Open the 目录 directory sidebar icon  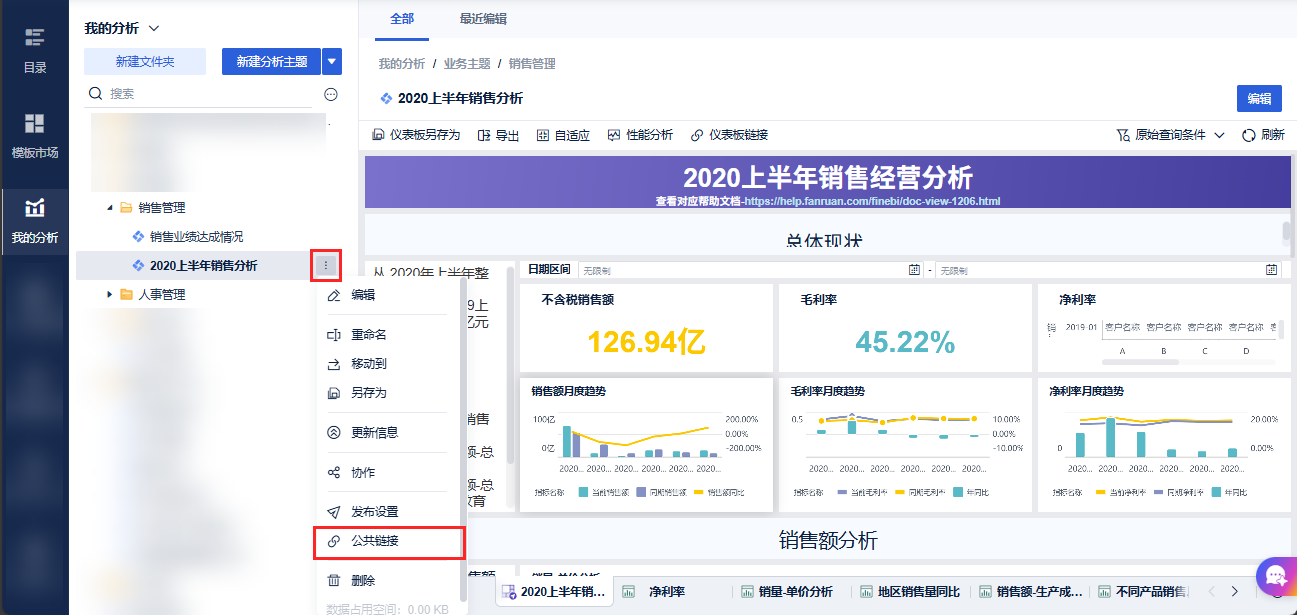(x=35, y=39)
